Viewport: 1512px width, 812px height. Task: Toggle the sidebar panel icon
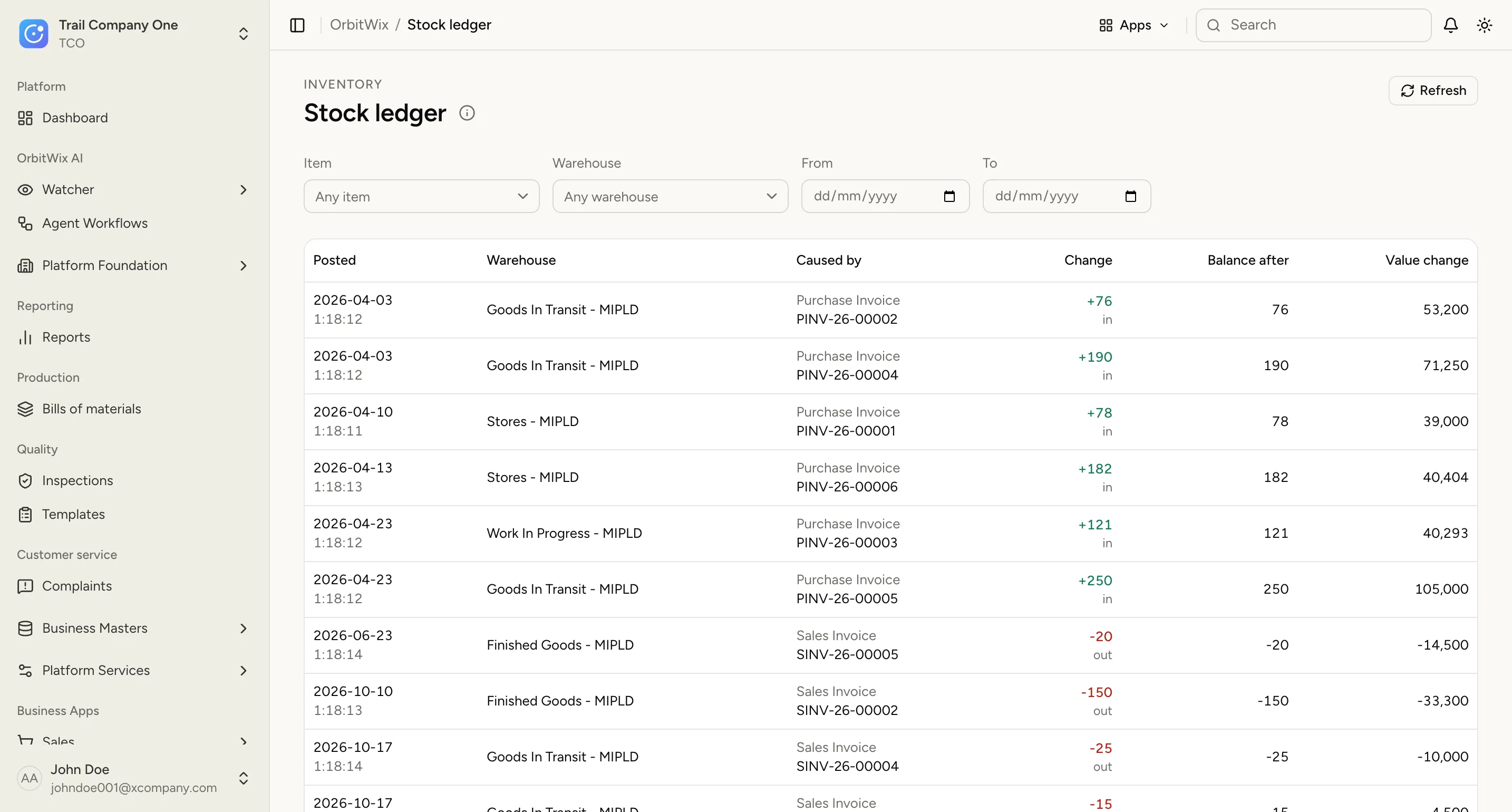[x=297, y=25]
